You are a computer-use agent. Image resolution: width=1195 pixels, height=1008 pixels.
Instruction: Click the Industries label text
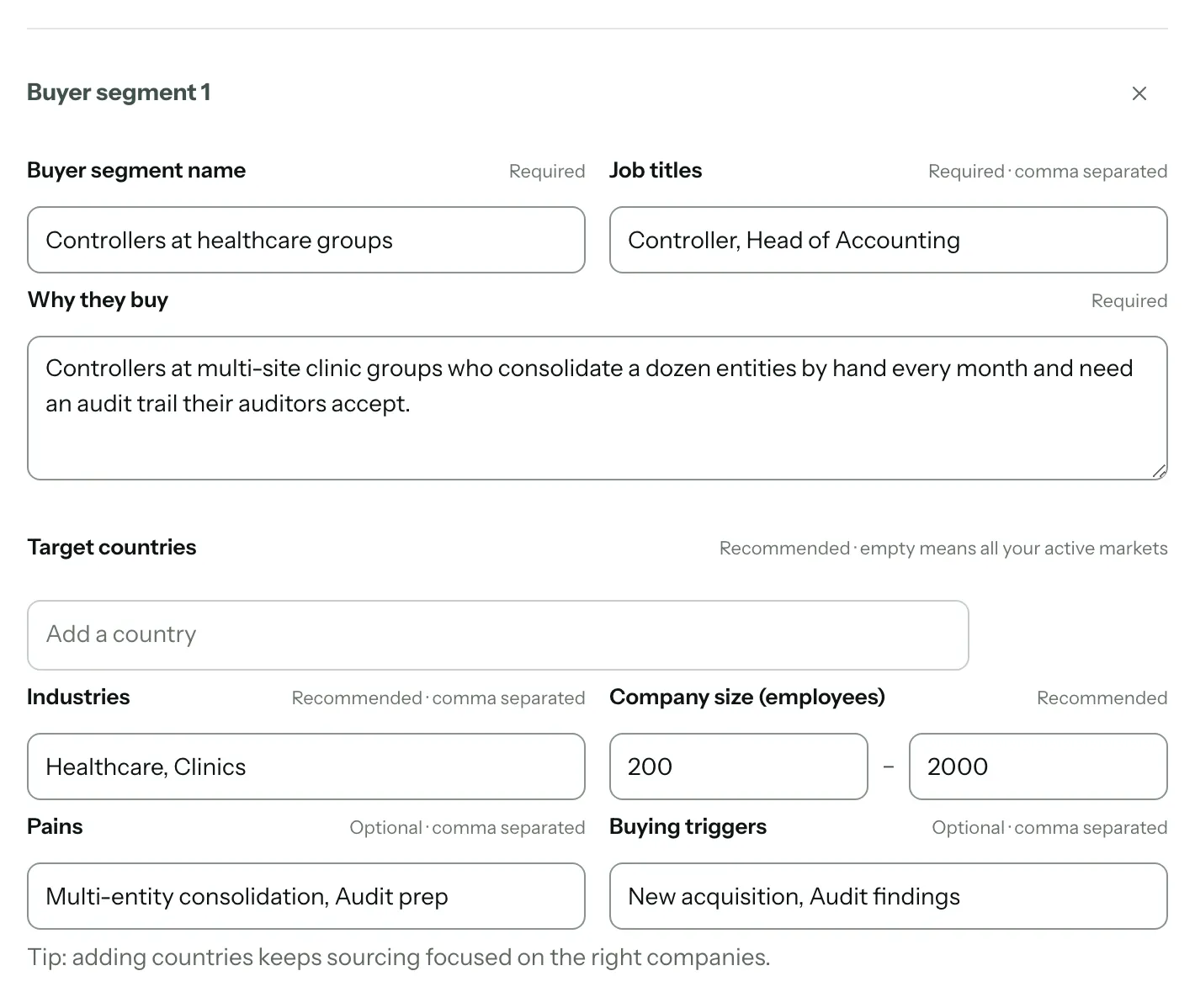[x=78, y=697]
